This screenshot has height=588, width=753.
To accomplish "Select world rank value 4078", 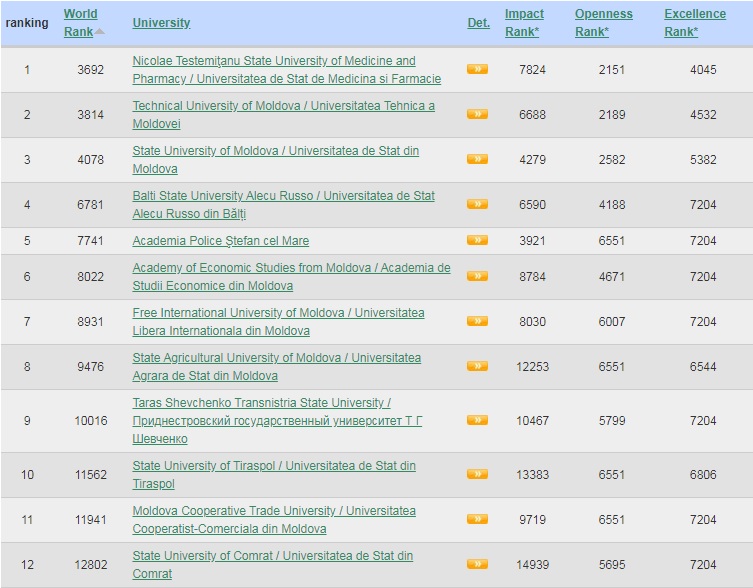I will 91,159.
